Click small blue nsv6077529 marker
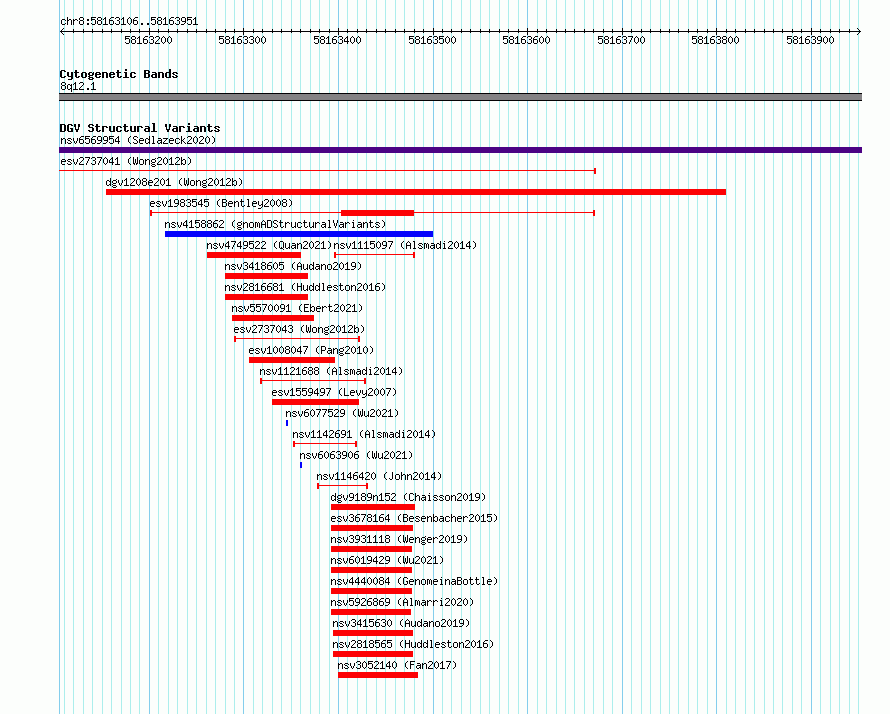 (x=287, y=423)
